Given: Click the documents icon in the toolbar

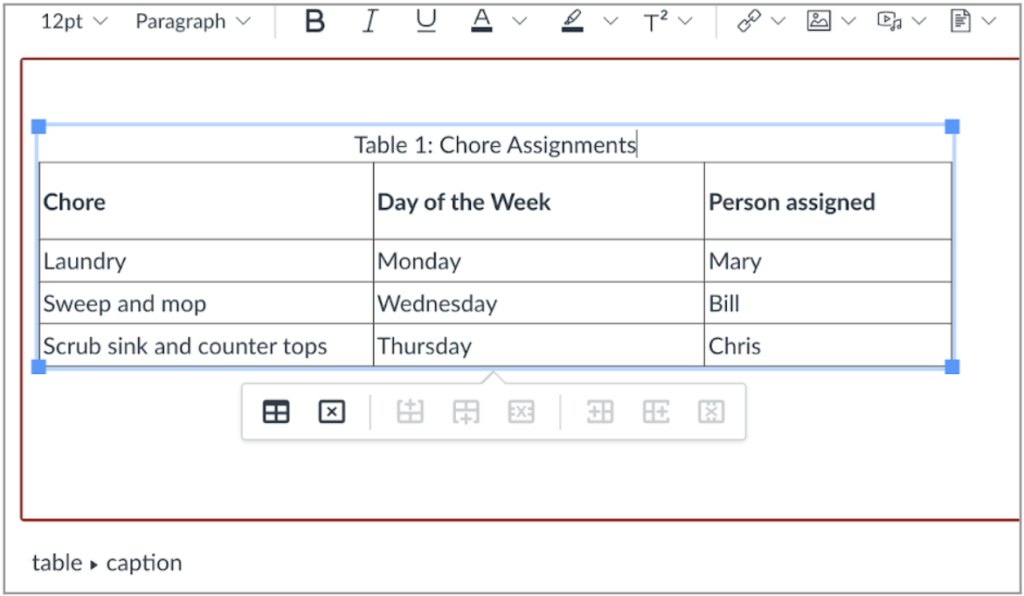Looking at the screenshot, I should coord(961,21).
